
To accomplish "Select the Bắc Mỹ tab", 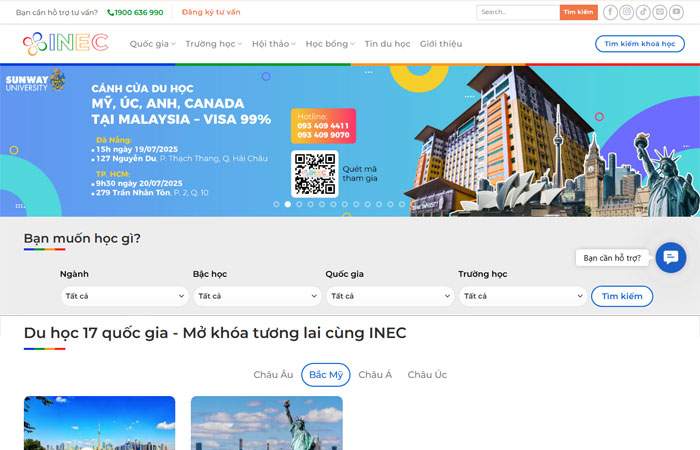I will tap(326, 375).
